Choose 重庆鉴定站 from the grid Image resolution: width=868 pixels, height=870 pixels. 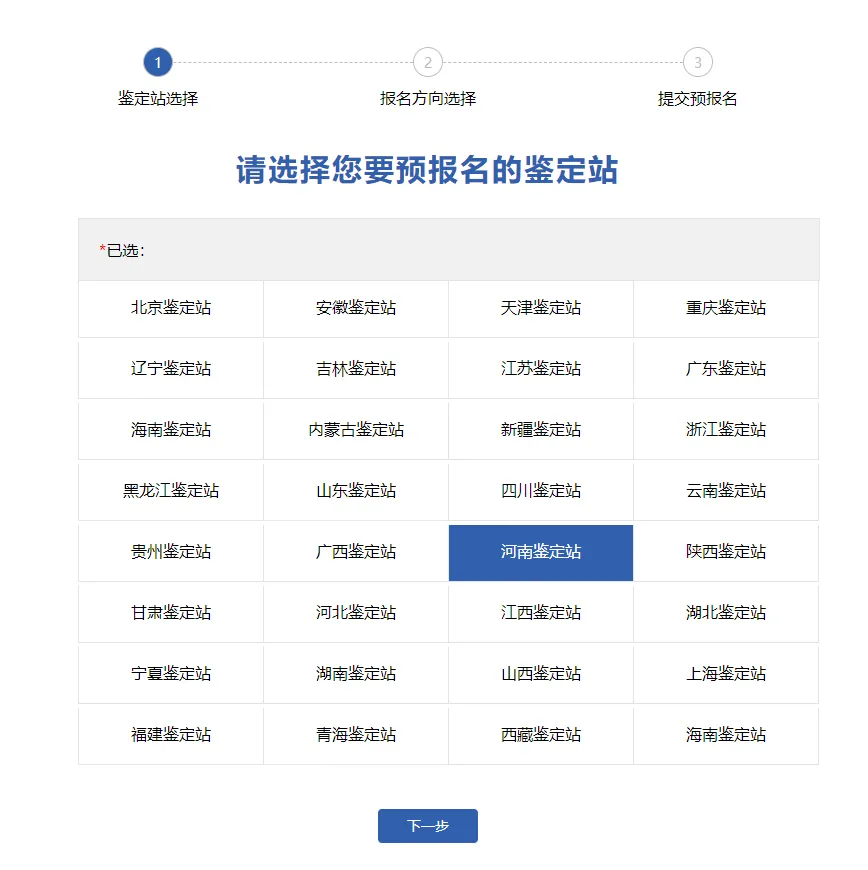(726, 308)
